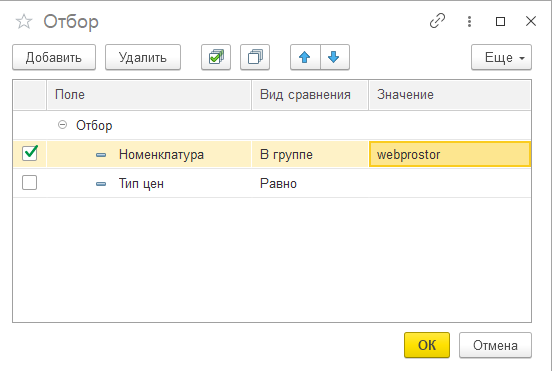Select the Равно comparison cell
The image size is (552, 371).
[x=310, y=183]
